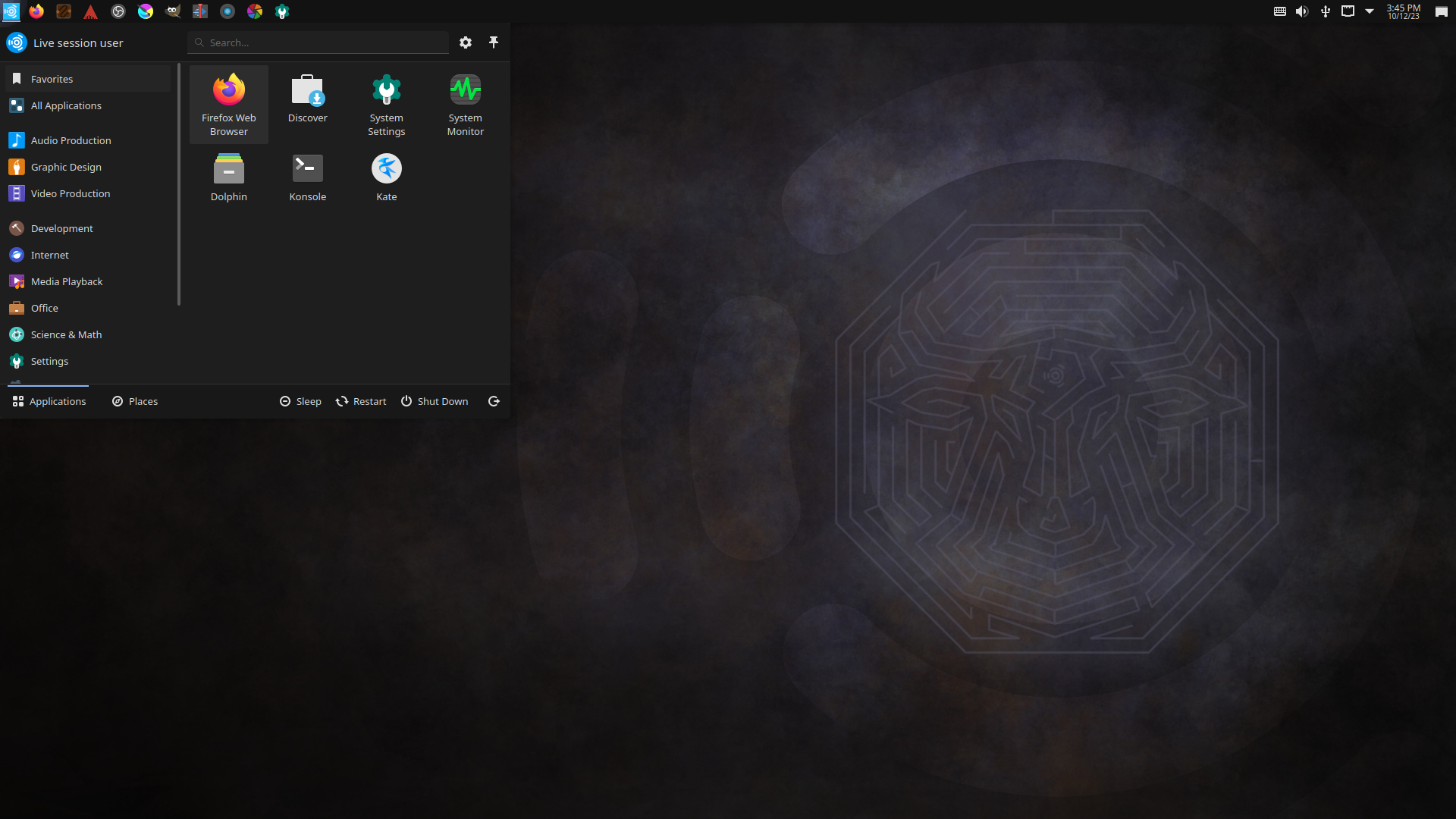The width and height of the screenshot is (1456, 819).
Task: Click the Shut Down button
Action: tap(435, 401)
